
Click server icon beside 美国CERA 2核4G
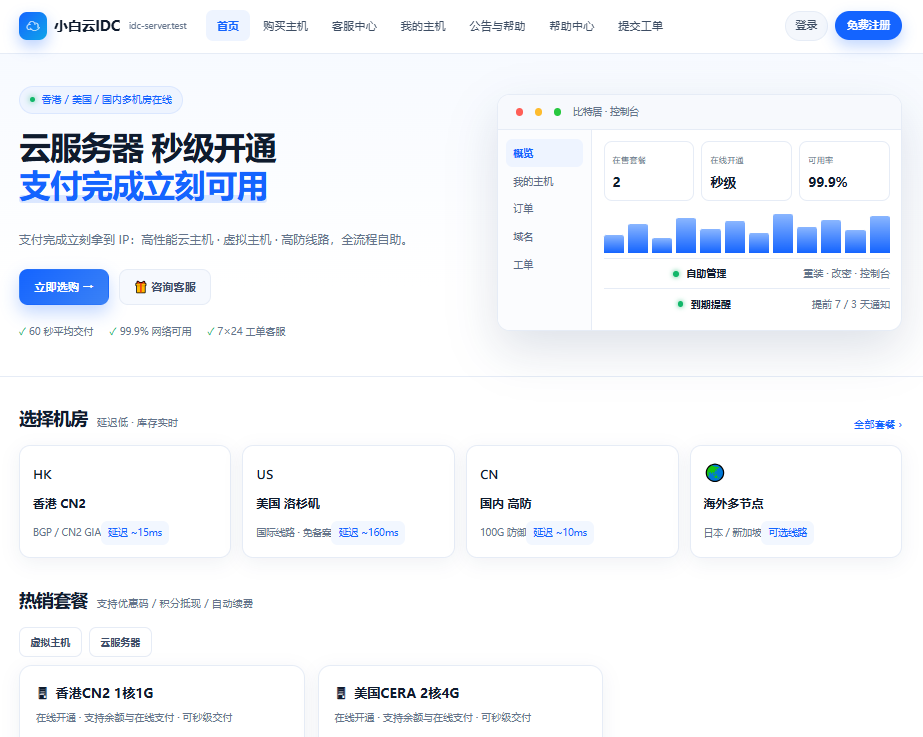pyautogui.click(x=341, y=693)
